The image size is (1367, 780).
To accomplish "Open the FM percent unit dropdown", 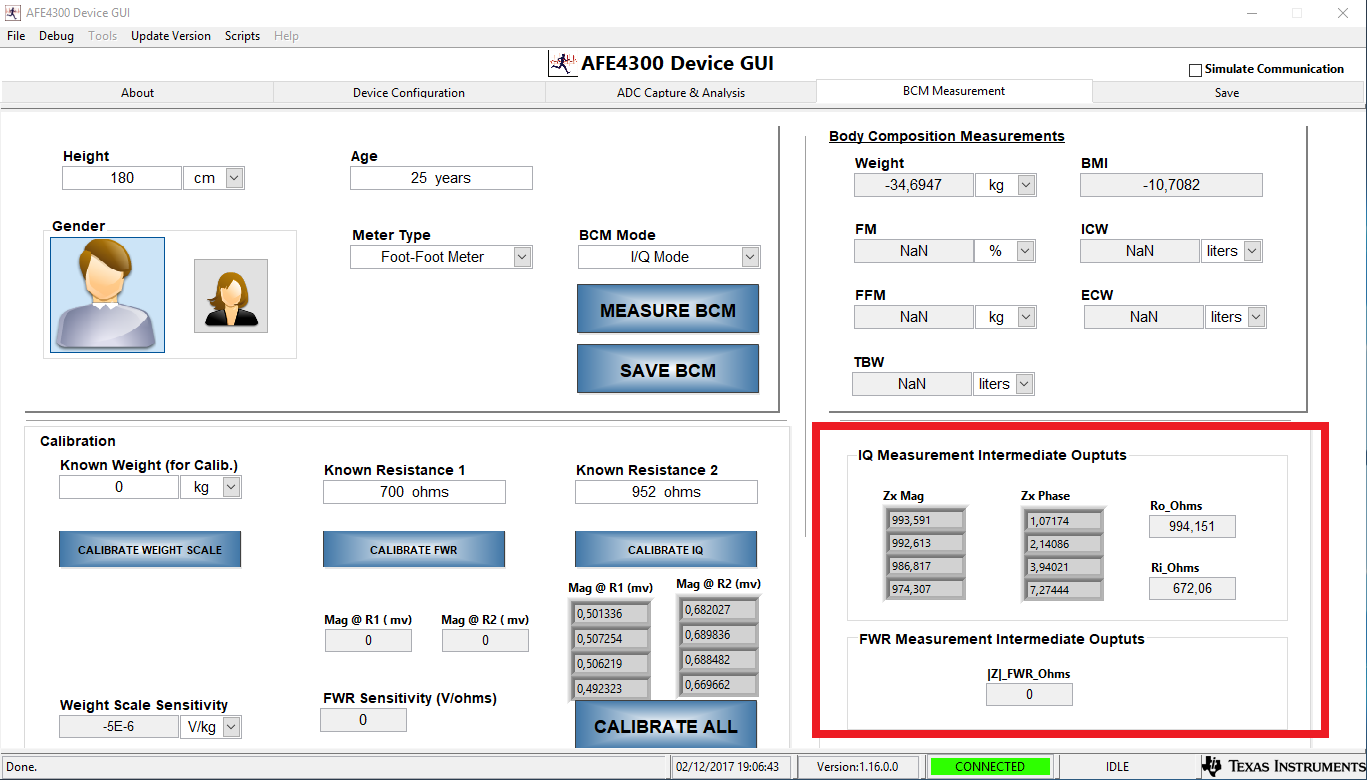I will pyautogui.click(x=1026, y=251).
